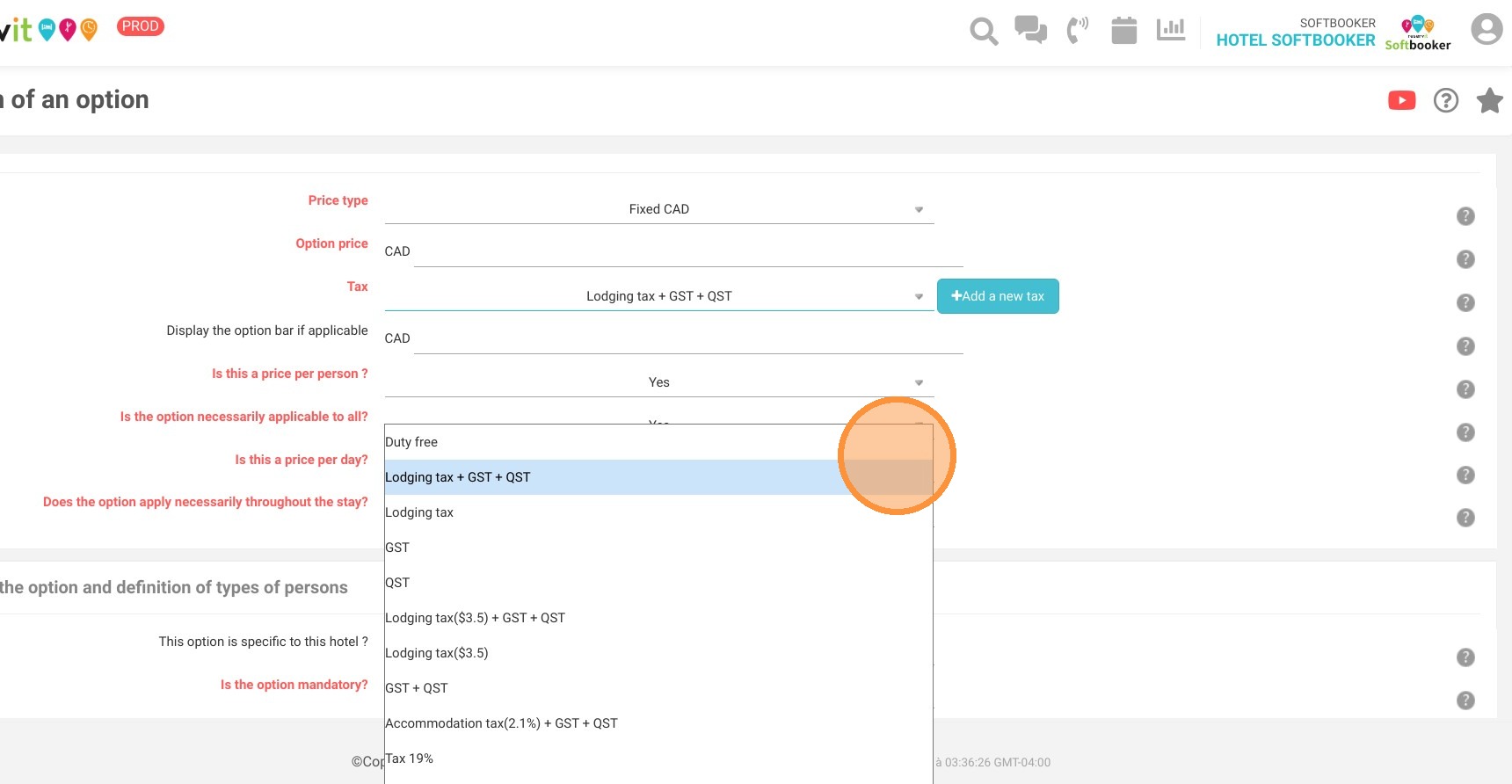Choose Duty free from the tax list
Viewport: 1512px width, 784px height.
(658, 442)
